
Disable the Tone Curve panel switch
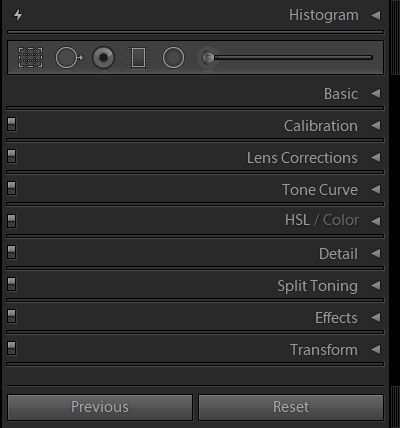click(x=12, y=188)
